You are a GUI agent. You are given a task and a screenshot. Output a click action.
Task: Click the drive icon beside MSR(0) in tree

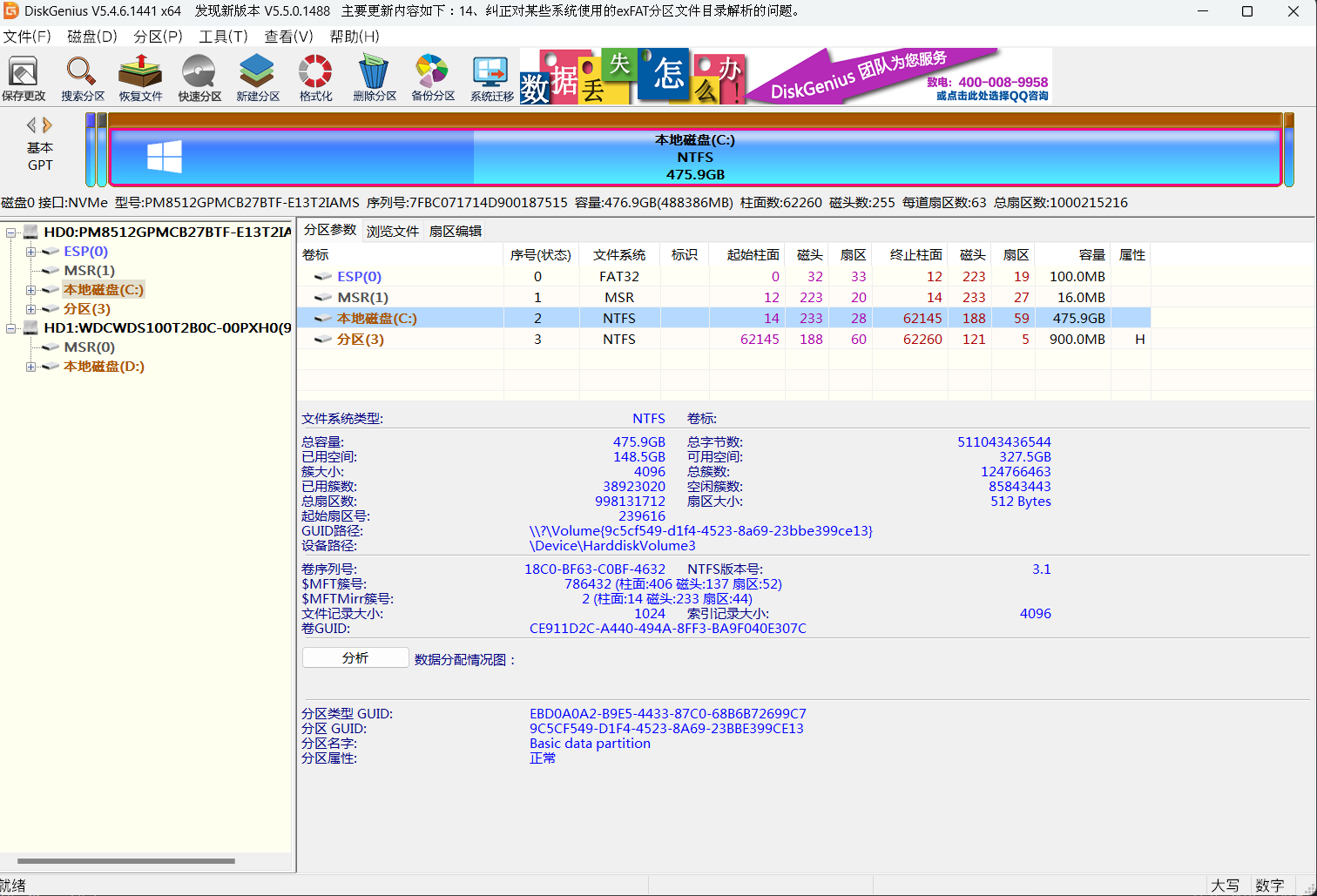tap(51, 347)
